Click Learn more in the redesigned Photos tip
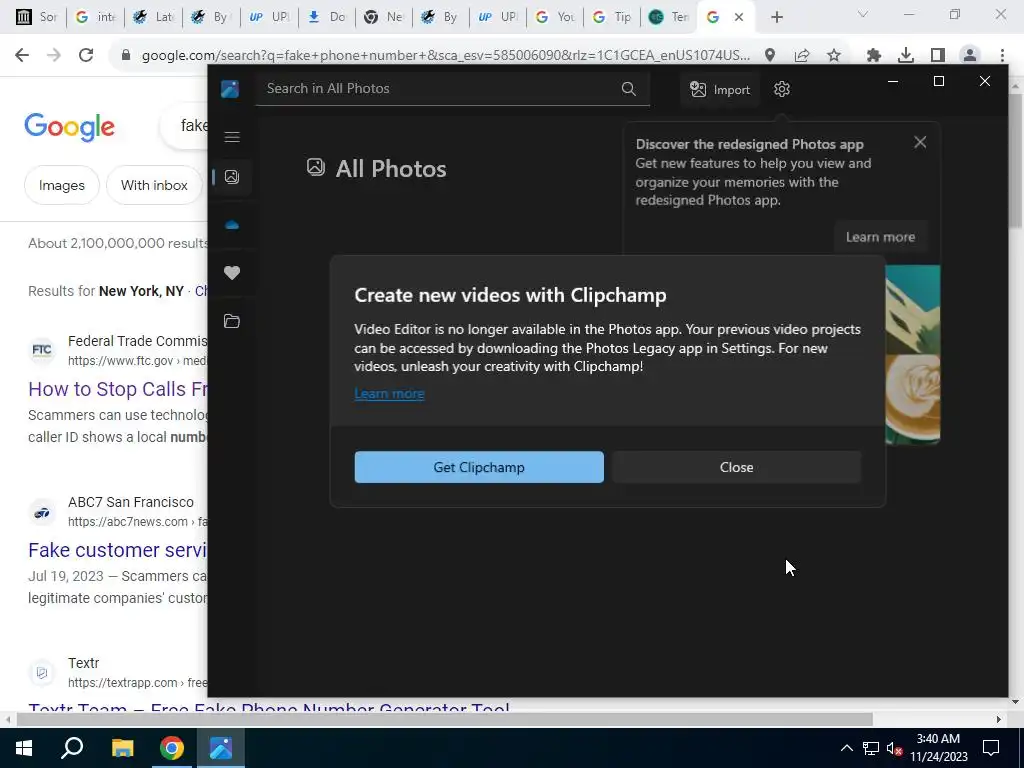 (x=880, y=237)
